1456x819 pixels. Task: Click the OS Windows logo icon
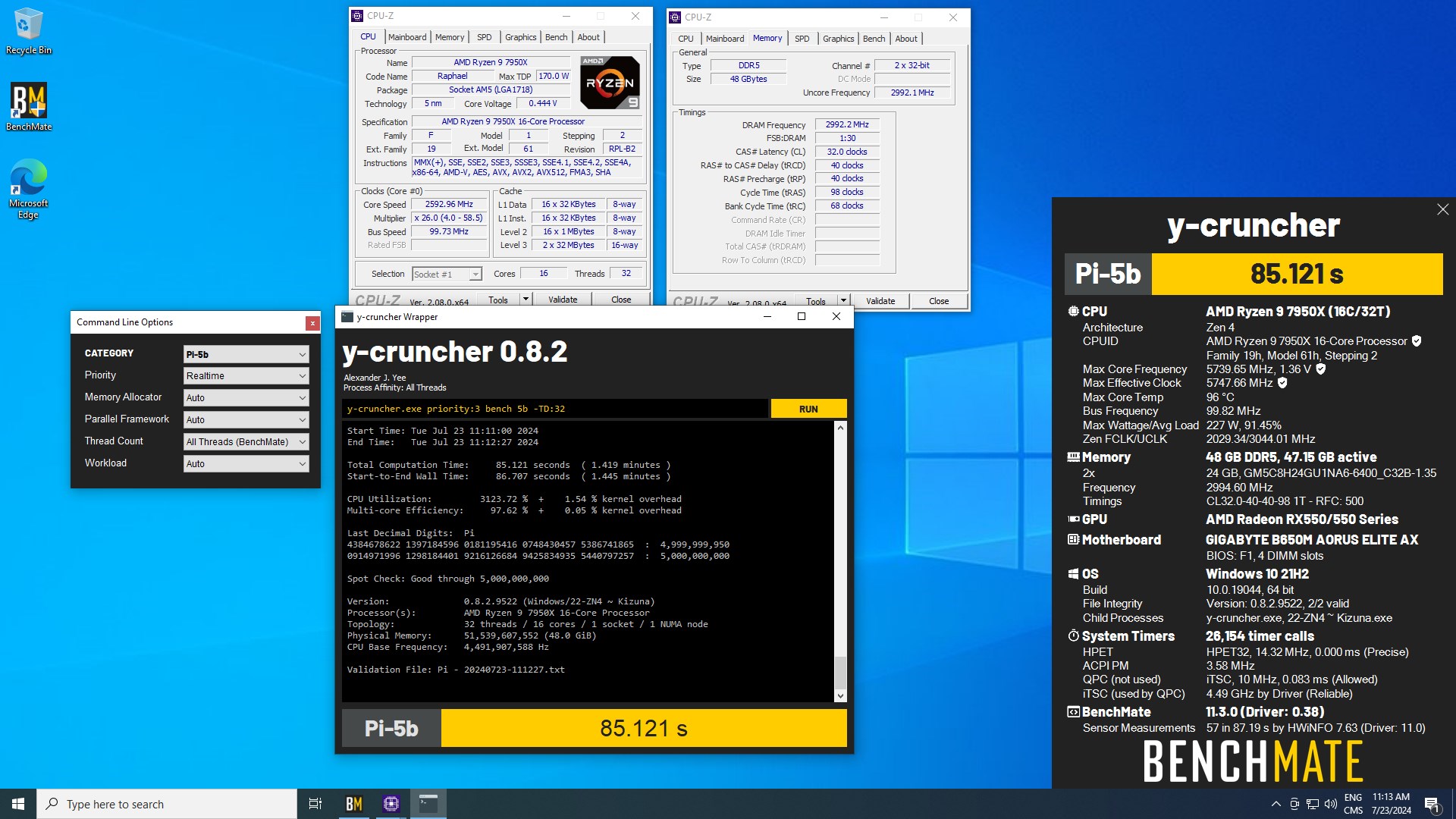pyautogui.click(x=1073, y=574)
